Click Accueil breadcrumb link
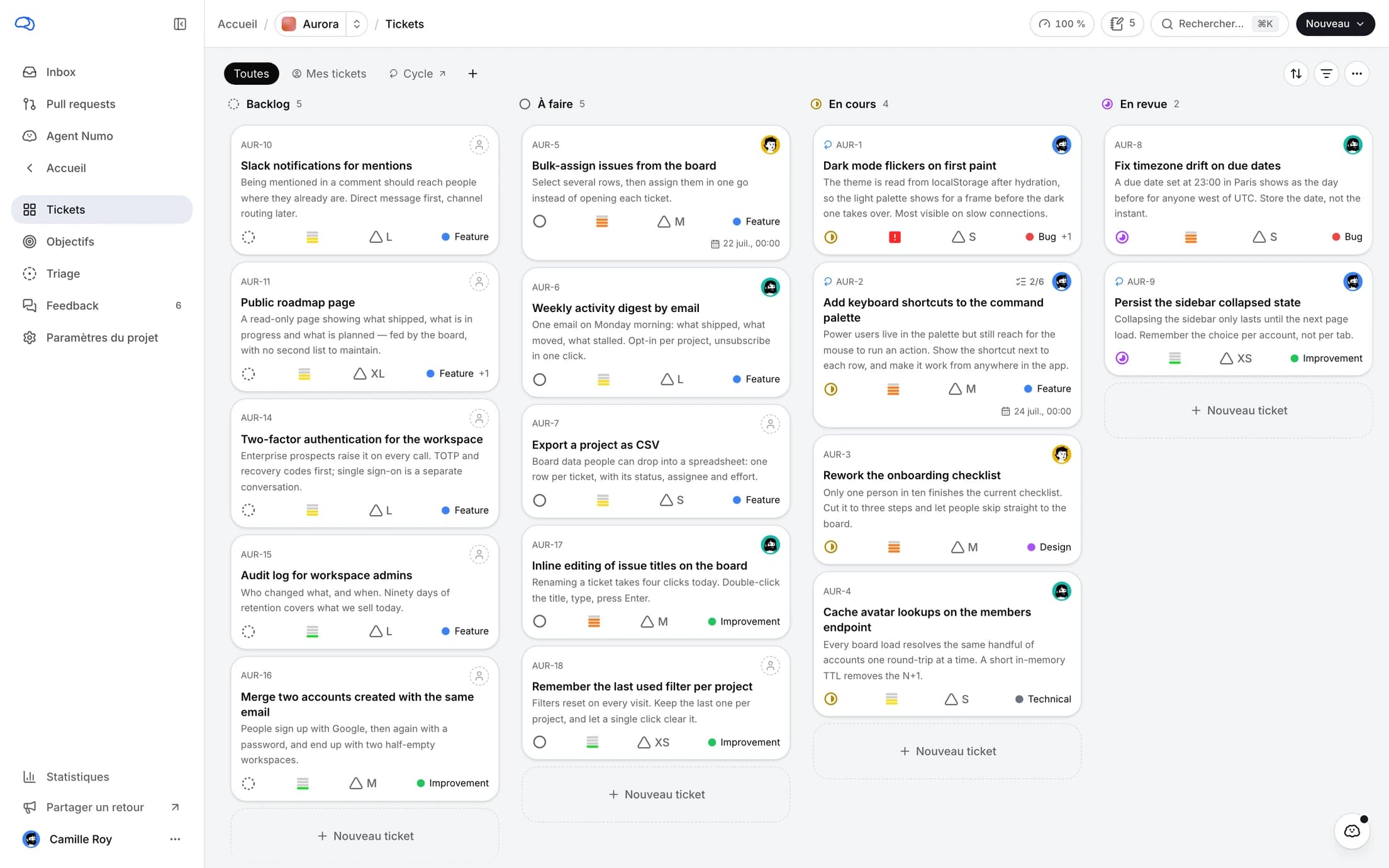This screenshot has height=868, width=1389. (237, 24)
